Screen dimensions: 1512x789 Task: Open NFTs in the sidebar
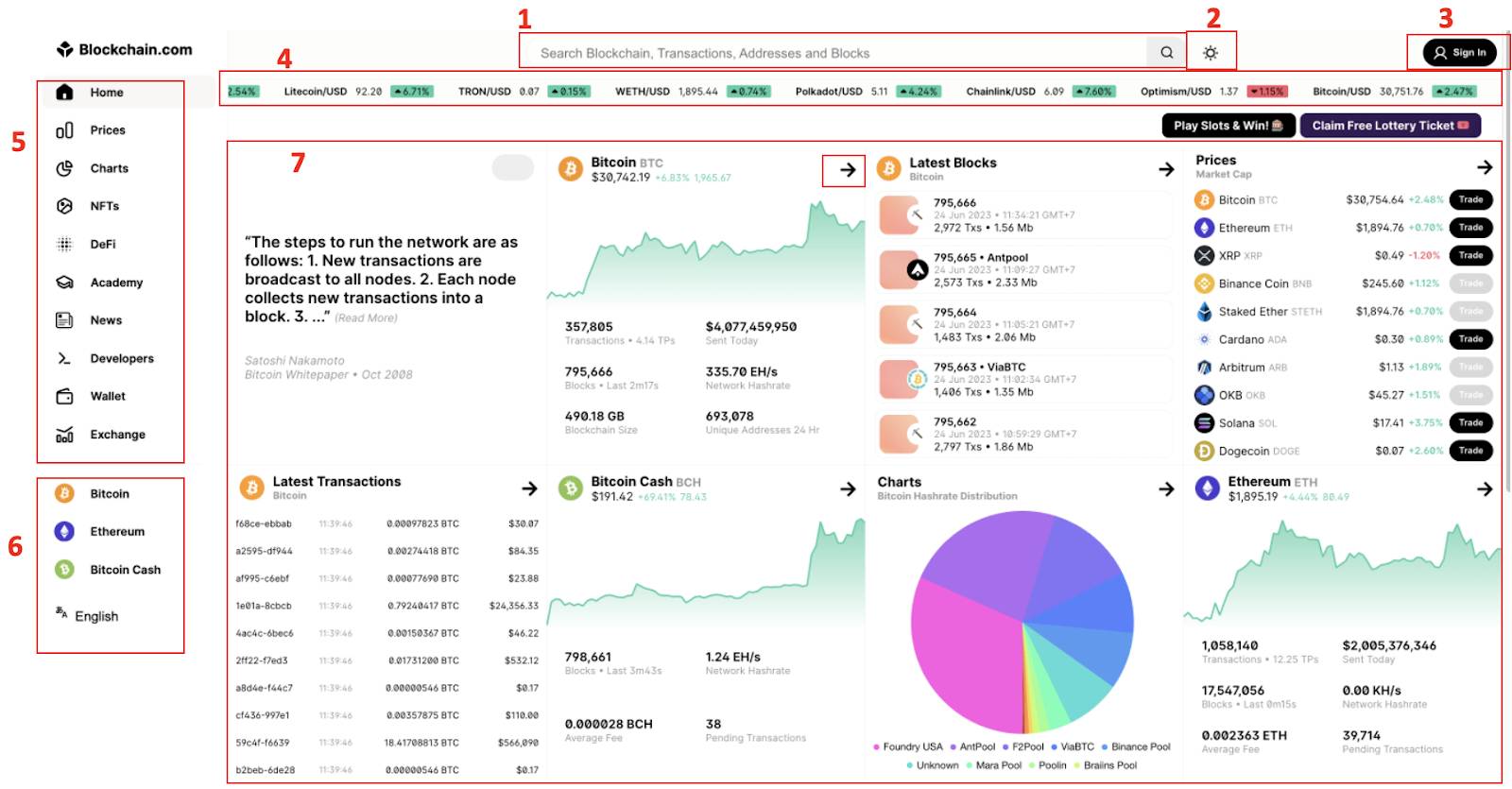coord(104,206)
